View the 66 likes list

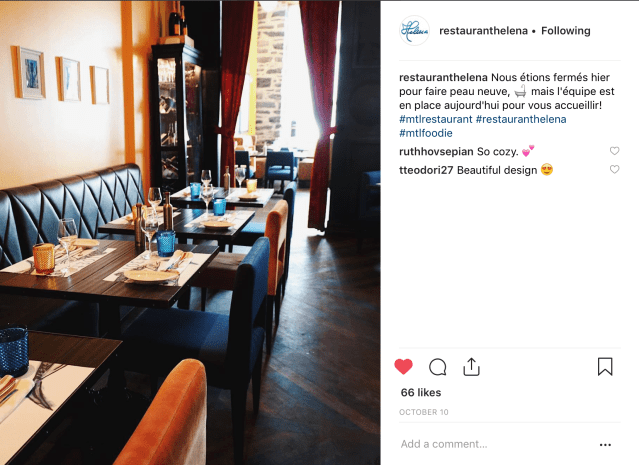421,392
